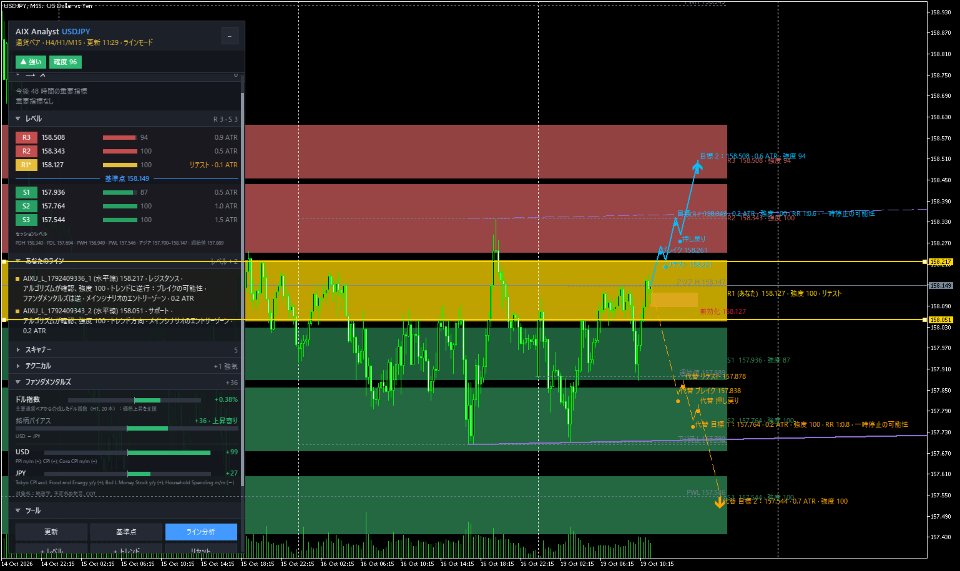
Task: Expand the テクニカル section
Action: tap(18, 366)
